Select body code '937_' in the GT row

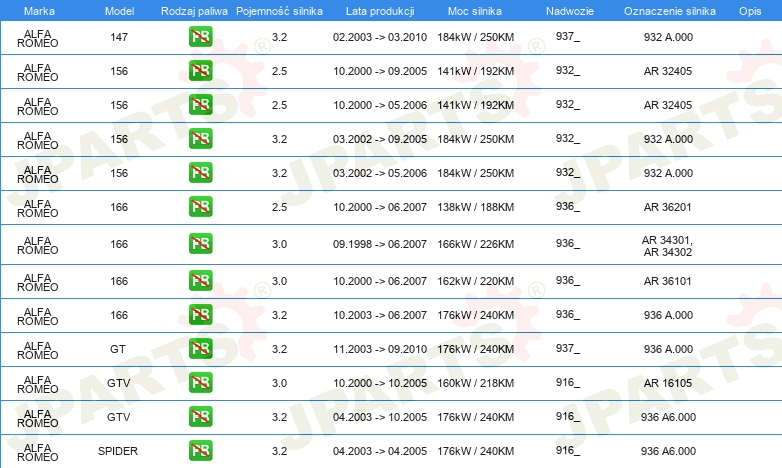(568, 348)
